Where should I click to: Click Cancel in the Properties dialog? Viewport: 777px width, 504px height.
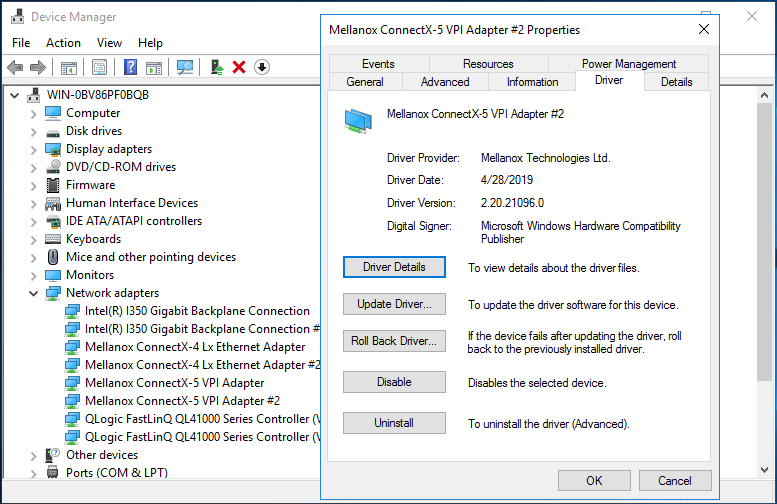pyautogui.click(x=674, y=481)
